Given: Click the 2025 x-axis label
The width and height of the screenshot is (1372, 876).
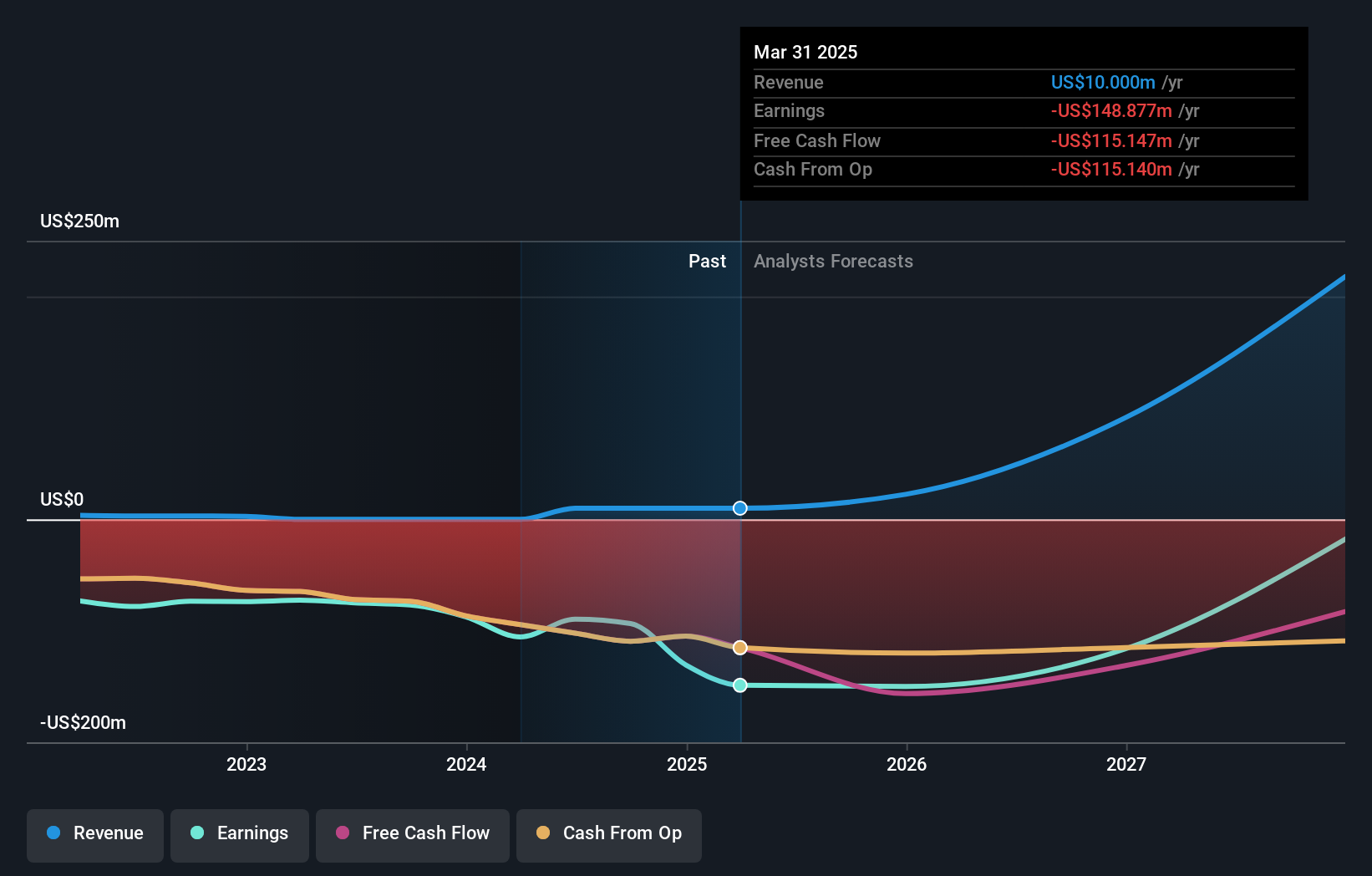Looking at the screenshot, I should click(687, 764).
